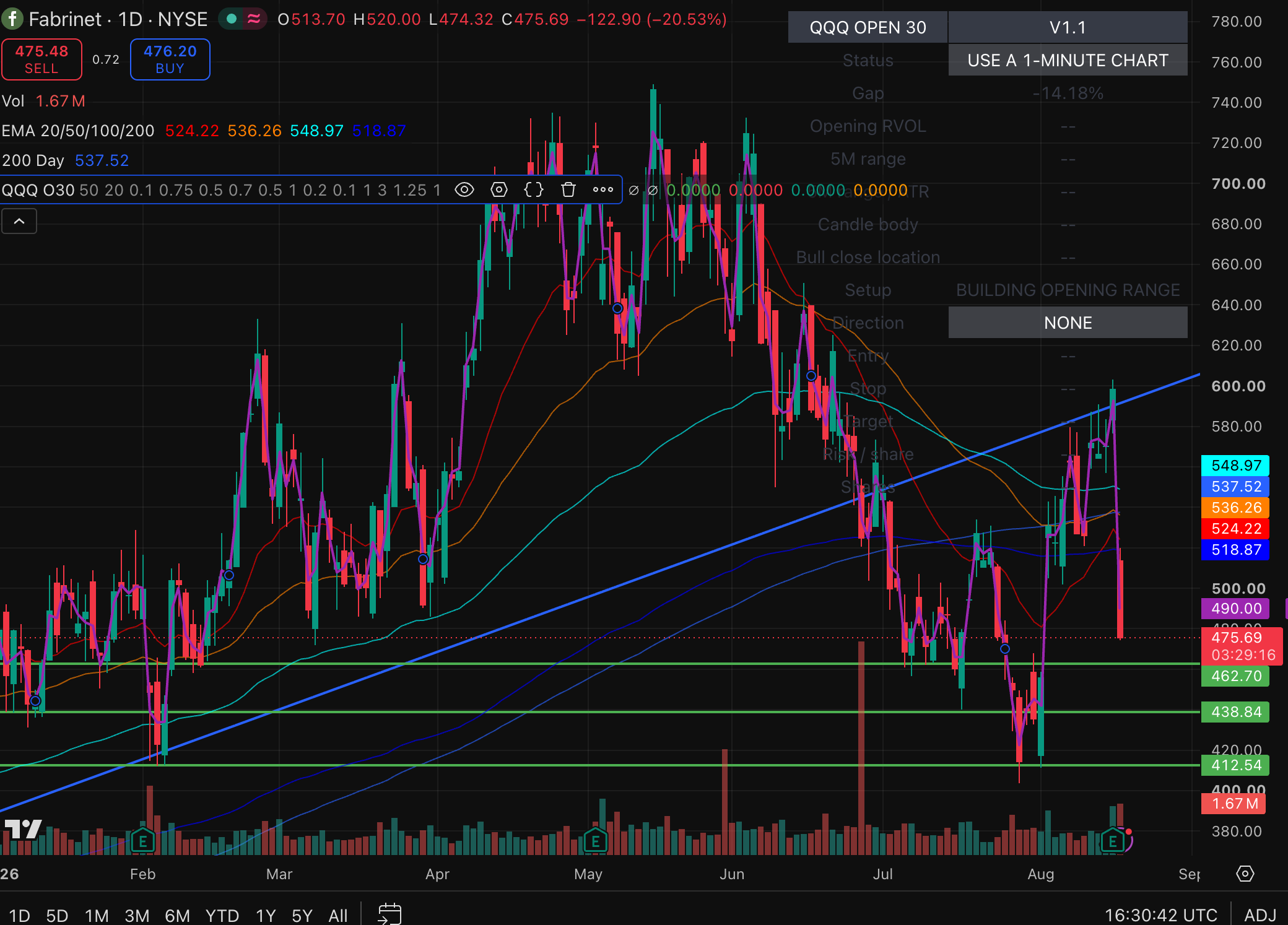Viewport: 1288px width, 925px height.
Task: Select the YTD time range
Action: [x=222, y=915]
